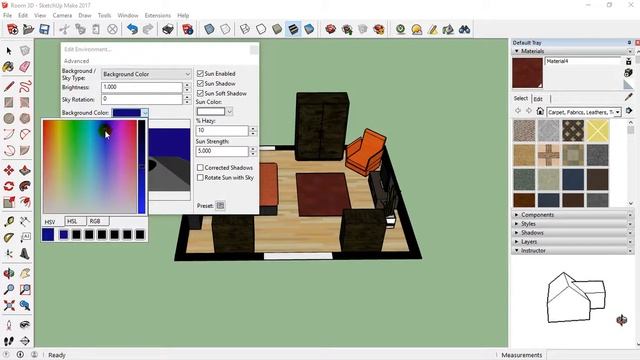Switch to the RGB color tab
Viewport: 640px width, 360px height.
[x=98, y=221]
